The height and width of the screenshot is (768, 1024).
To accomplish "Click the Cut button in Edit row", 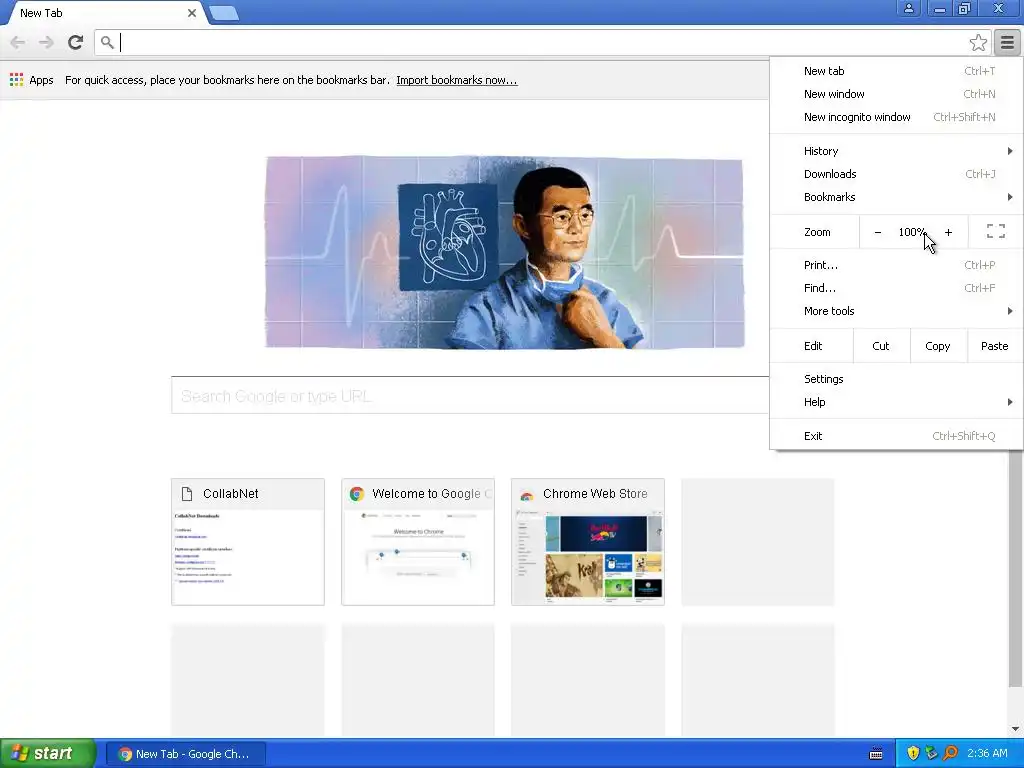I will click(x=881, y=346).
